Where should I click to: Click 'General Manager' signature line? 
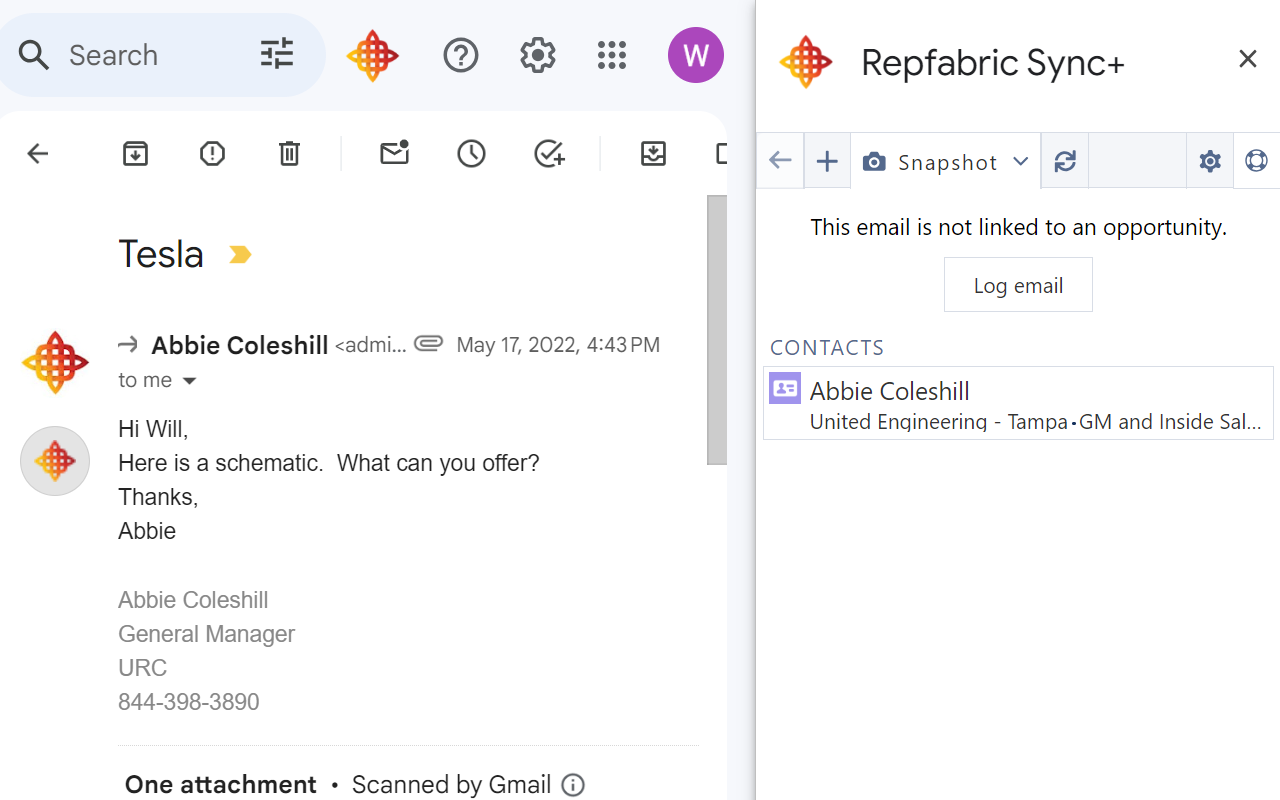click(x=207, y=634)
